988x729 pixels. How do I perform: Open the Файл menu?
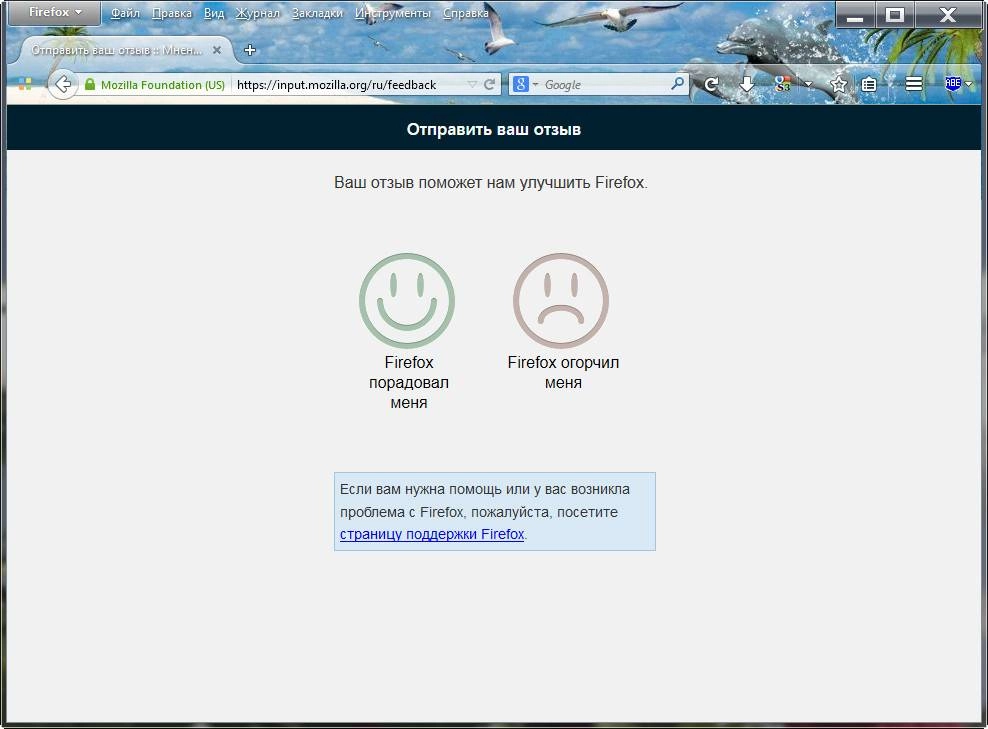point(125,13)
